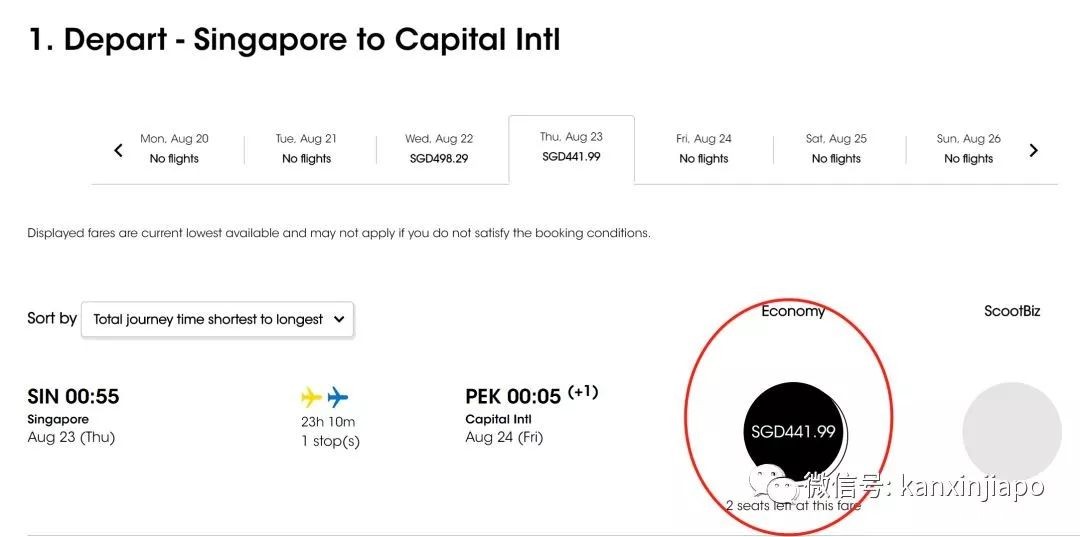Click the SIN 00:55 departure time
Image resolution: width=1080 pixels, height=537 pixels.
click(x=73, y=397)
